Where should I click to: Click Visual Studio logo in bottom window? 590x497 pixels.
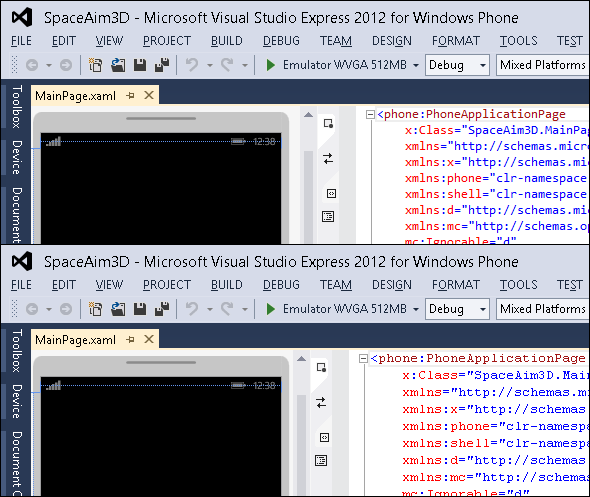pos(22,261)
